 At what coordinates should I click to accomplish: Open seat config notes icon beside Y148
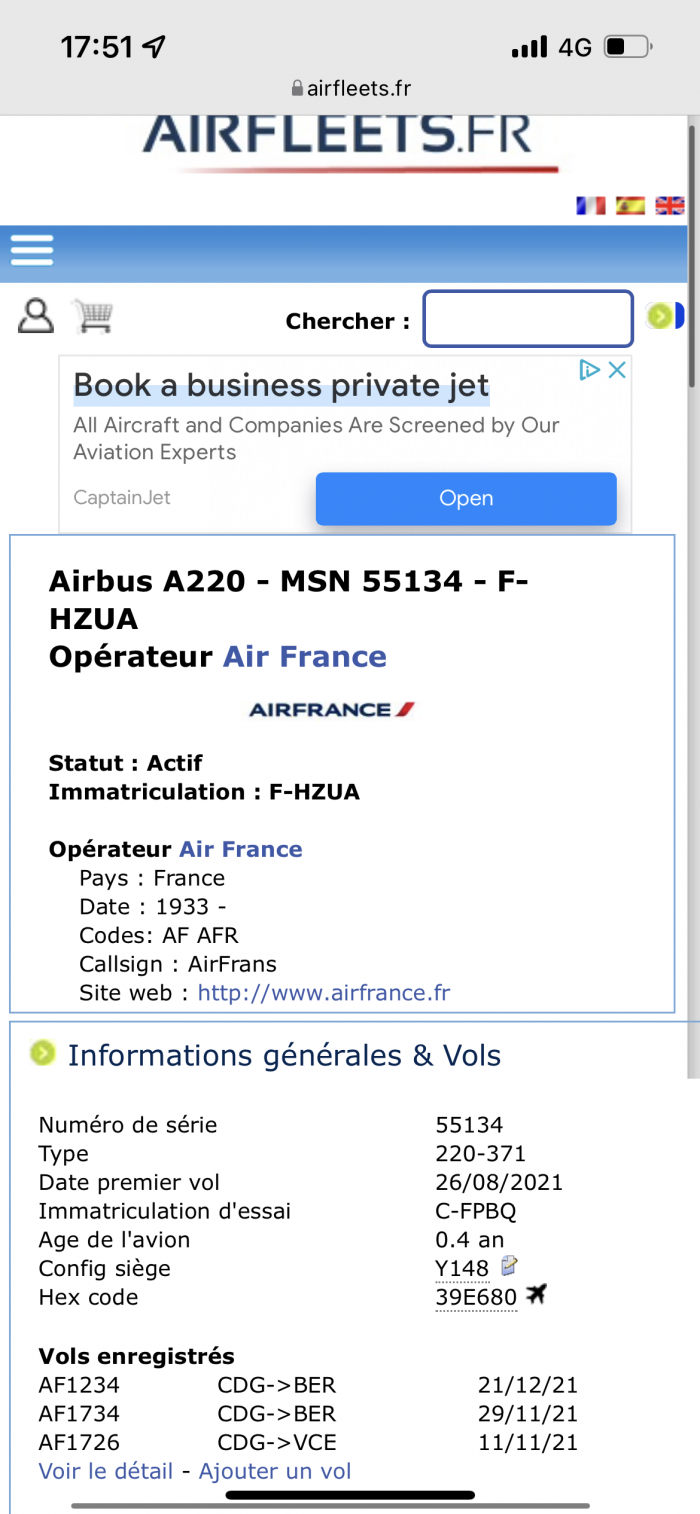tap(510, 1267)
